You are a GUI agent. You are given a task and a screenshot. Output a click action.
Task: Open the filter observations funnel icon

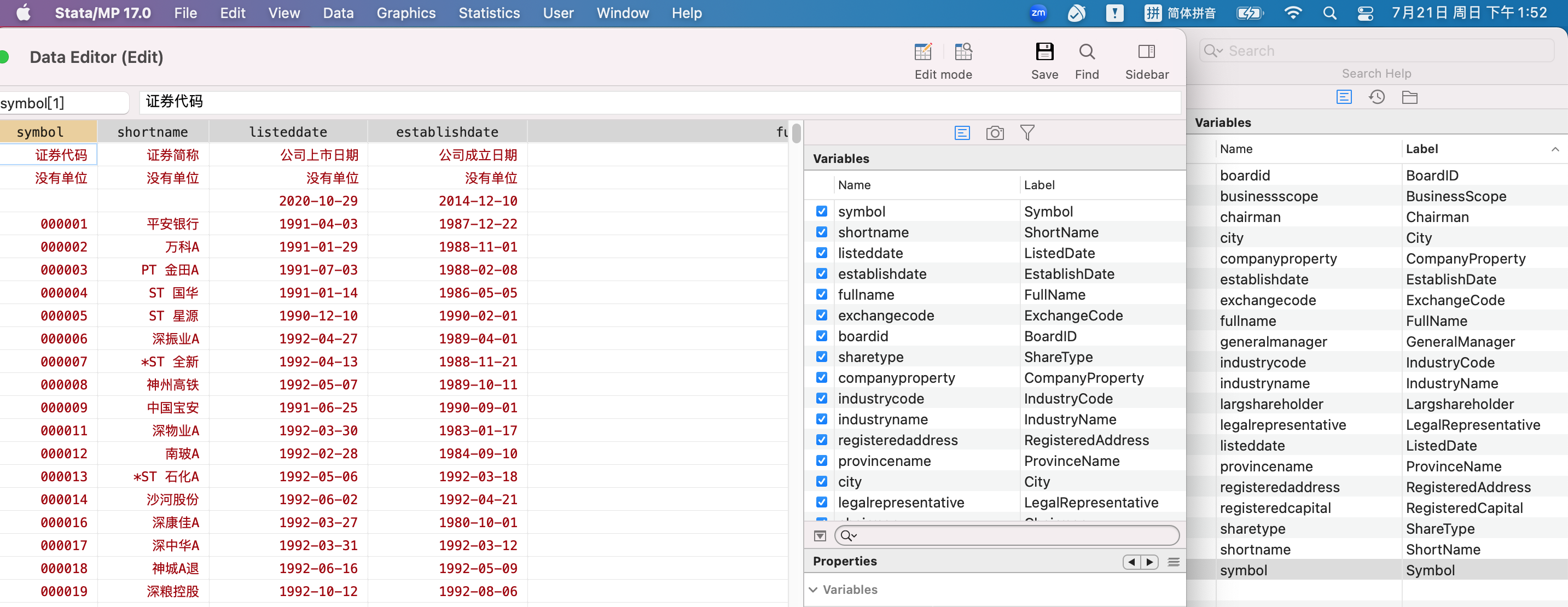click(x=1027, y=133)
